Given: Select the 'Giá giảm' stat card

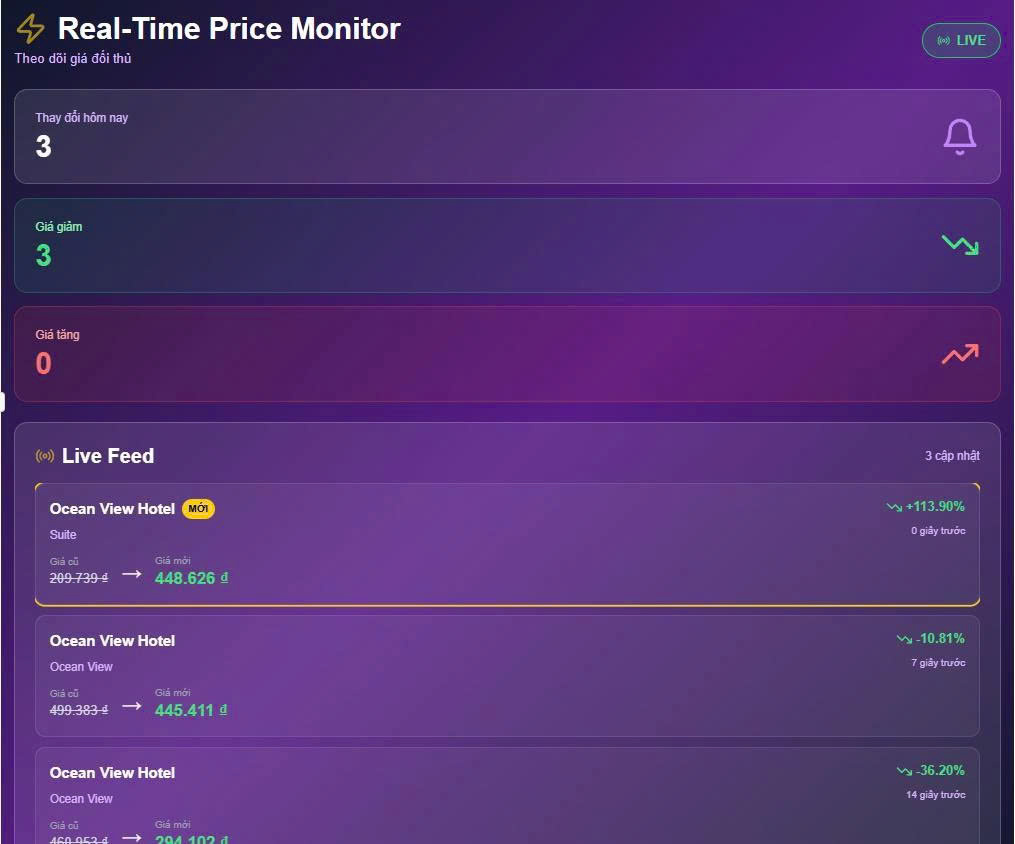Looking at the screenshot, I should click(x=507, y=245).
